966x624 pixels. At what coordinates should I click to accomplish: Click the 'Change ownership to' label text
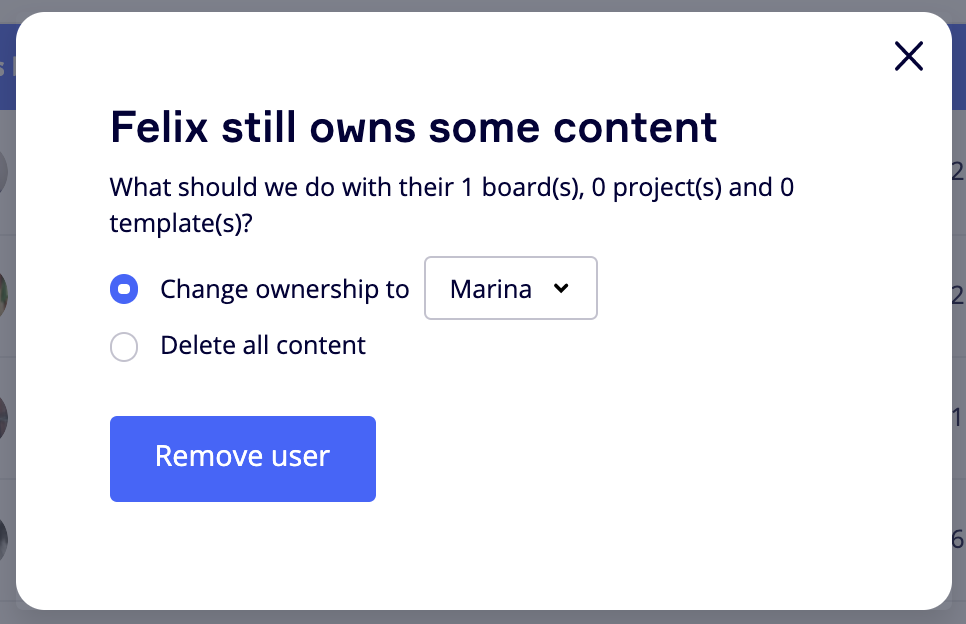pos(284,289)
